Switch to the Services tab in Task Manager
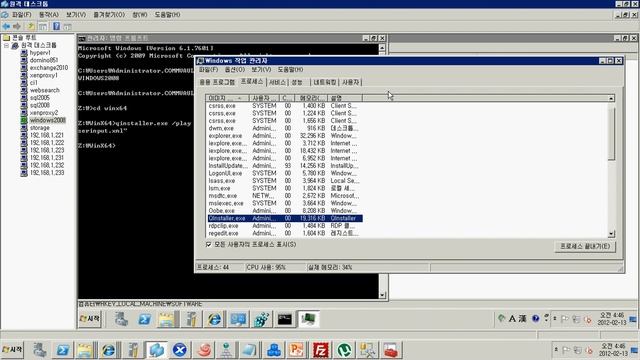Screen dimensions: 640x360 pos(277,82)
